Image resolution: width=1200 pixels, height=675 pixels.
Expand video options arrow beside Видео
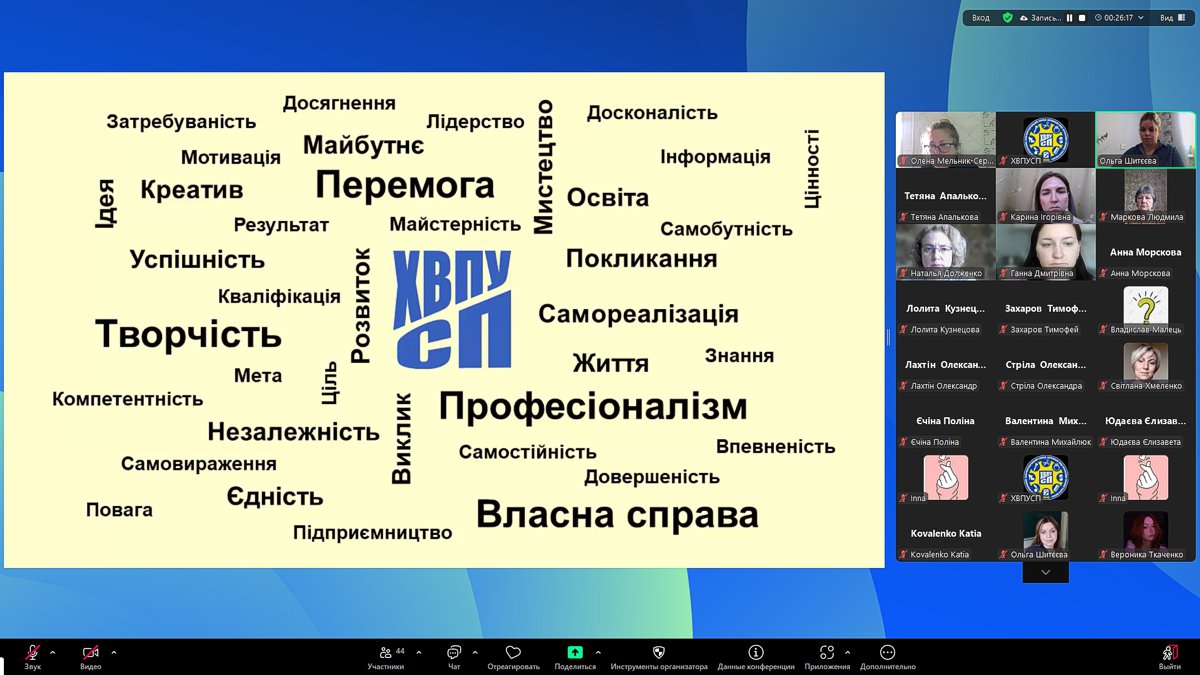point(114,652)
